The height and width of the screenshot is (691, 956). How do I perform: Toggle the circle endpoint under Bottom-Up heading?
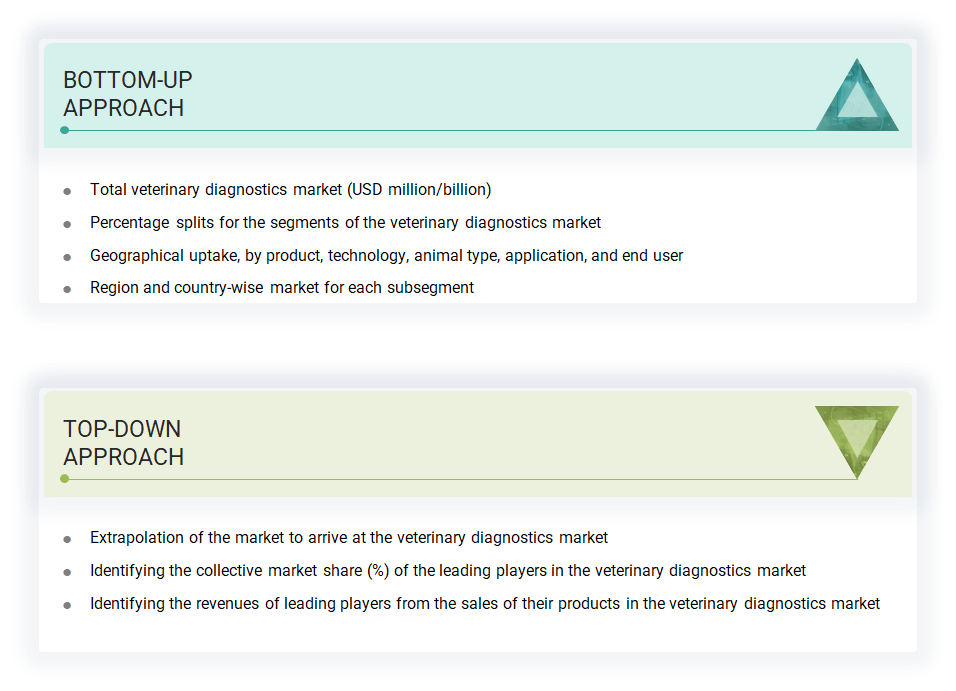click(x=65, y=129)
